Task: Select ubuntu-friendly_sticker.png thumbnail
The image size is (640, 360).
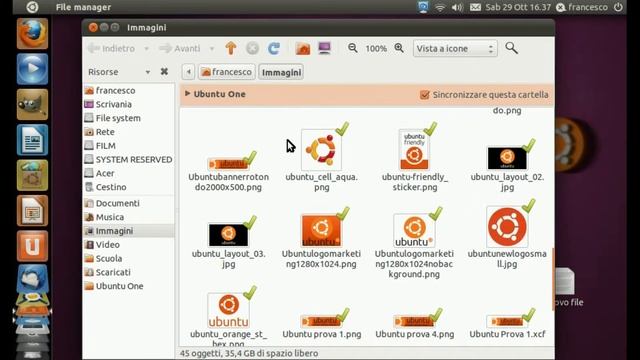Action: (414, 149)
